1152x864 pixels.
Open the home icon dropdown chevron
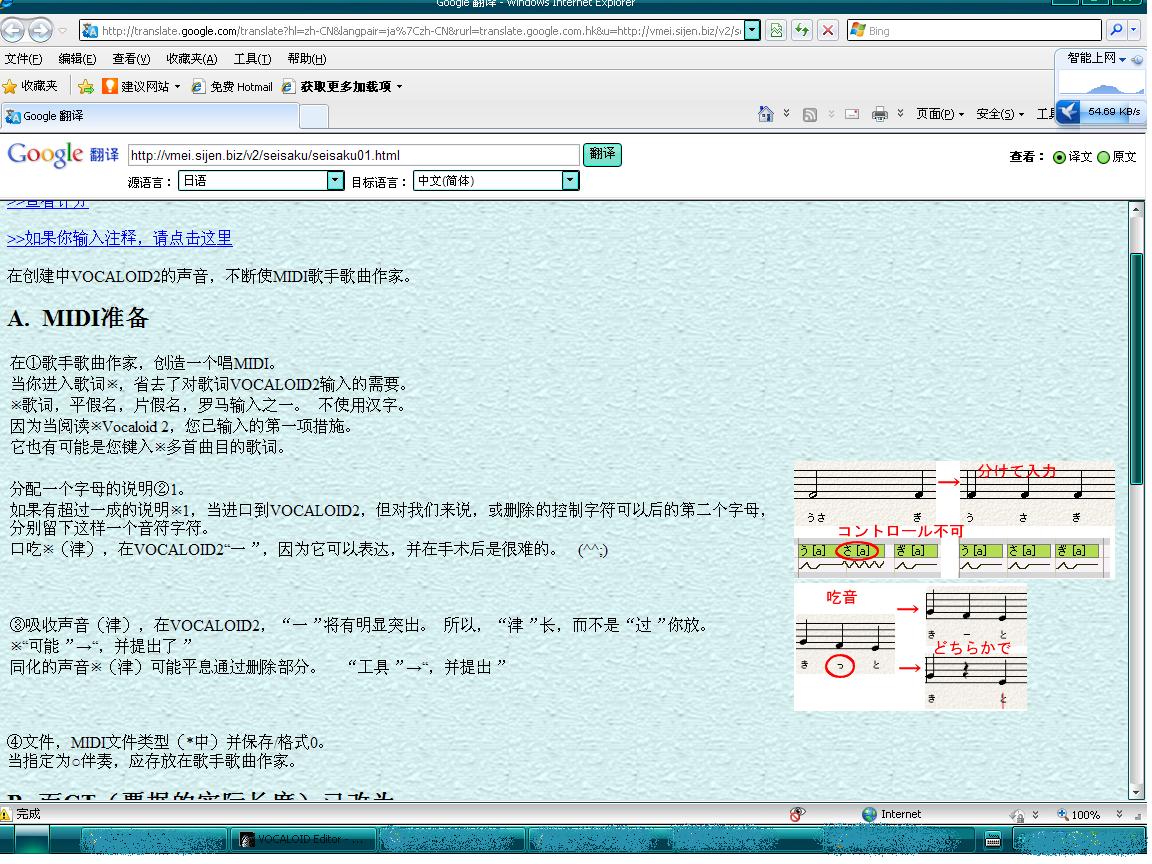(786, 113)
